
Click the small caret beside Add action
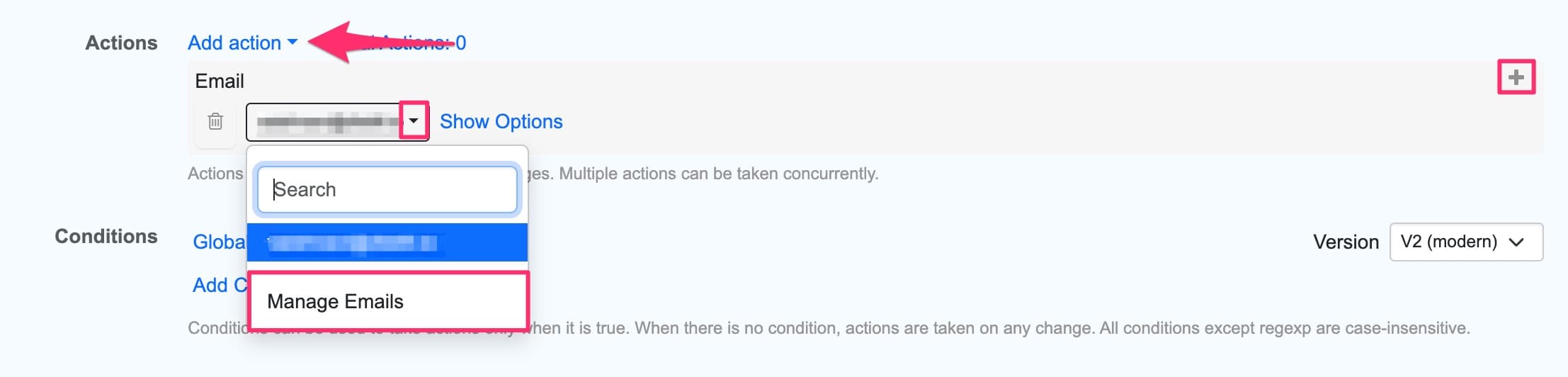(x=292, y=43)
